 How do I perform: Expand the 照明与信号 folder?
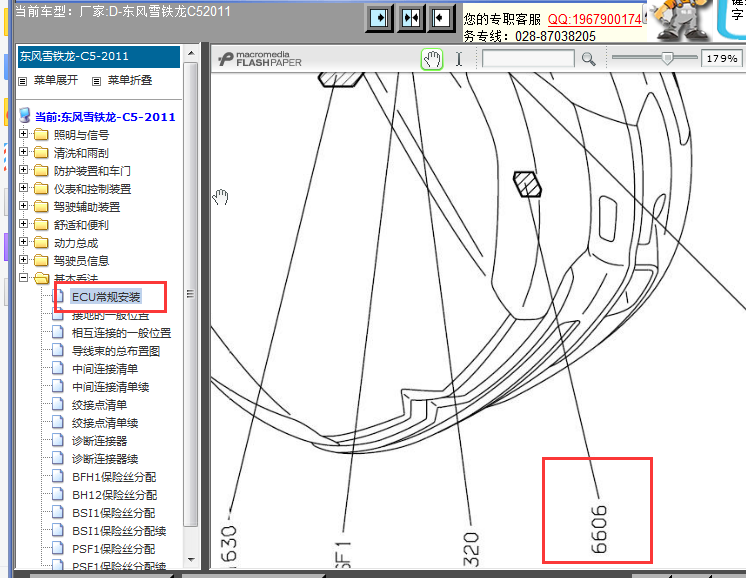[23, 134]
